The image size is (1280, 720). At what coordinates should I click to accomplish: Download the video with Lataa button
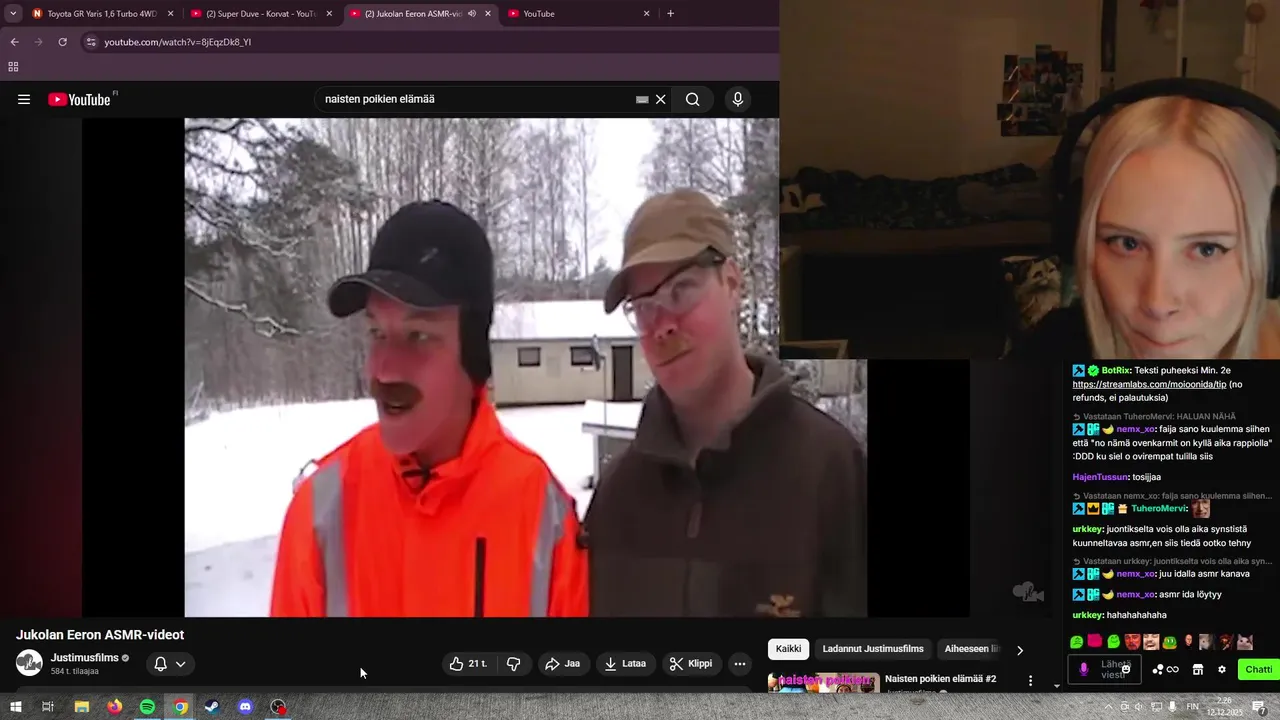[626, 664]
